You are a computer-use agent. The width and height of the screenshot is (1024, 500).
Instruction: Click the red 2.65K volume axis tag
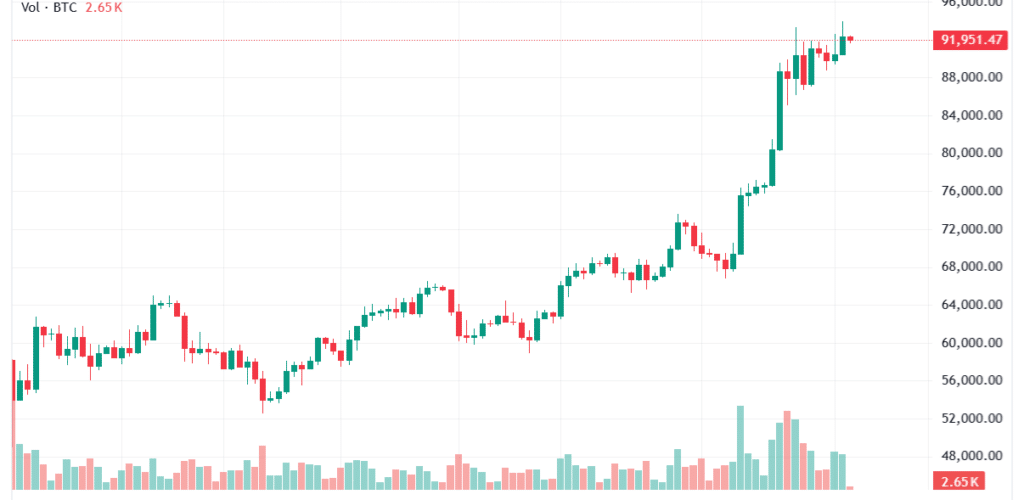coord(964,482)
